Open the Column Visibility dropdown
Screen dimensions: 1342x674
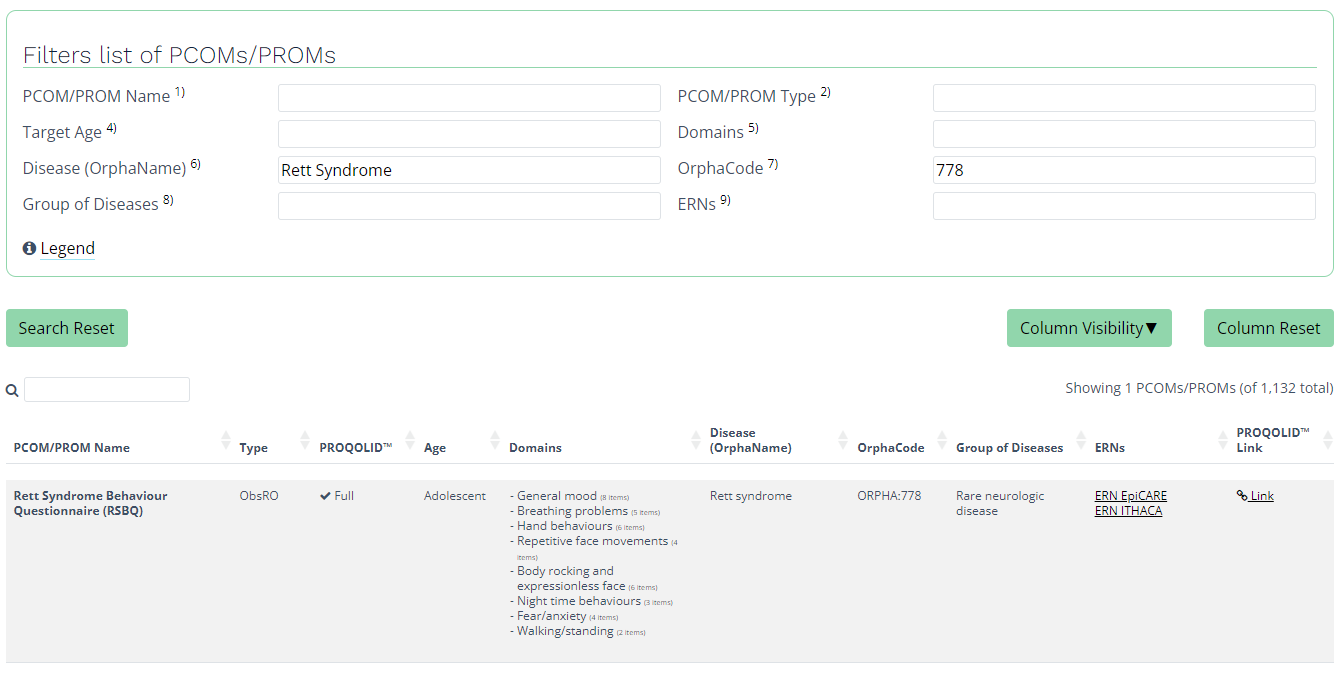(x=1089, y=328)
